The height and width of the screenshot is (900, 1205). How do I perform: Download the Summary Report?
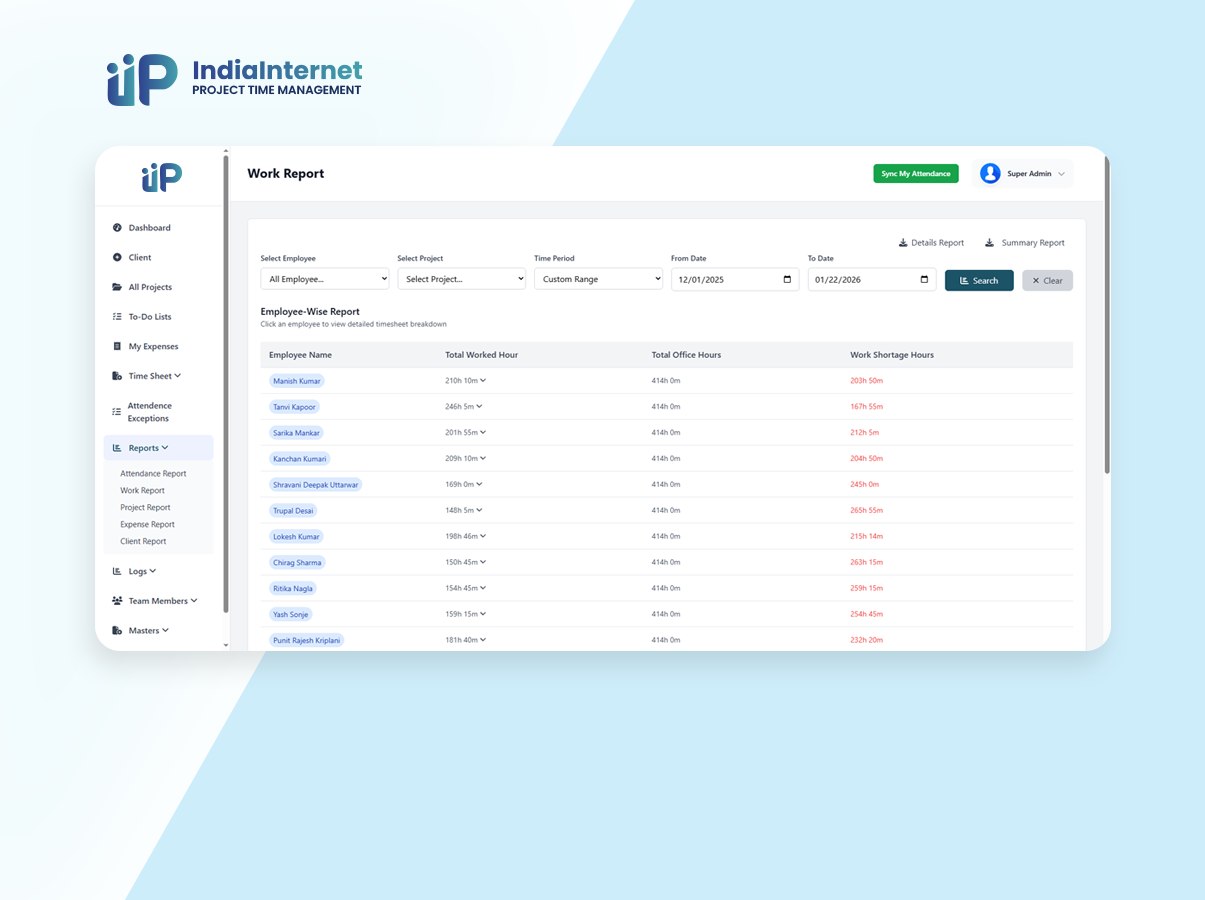pyautogui.click(x=1025, y=243)
